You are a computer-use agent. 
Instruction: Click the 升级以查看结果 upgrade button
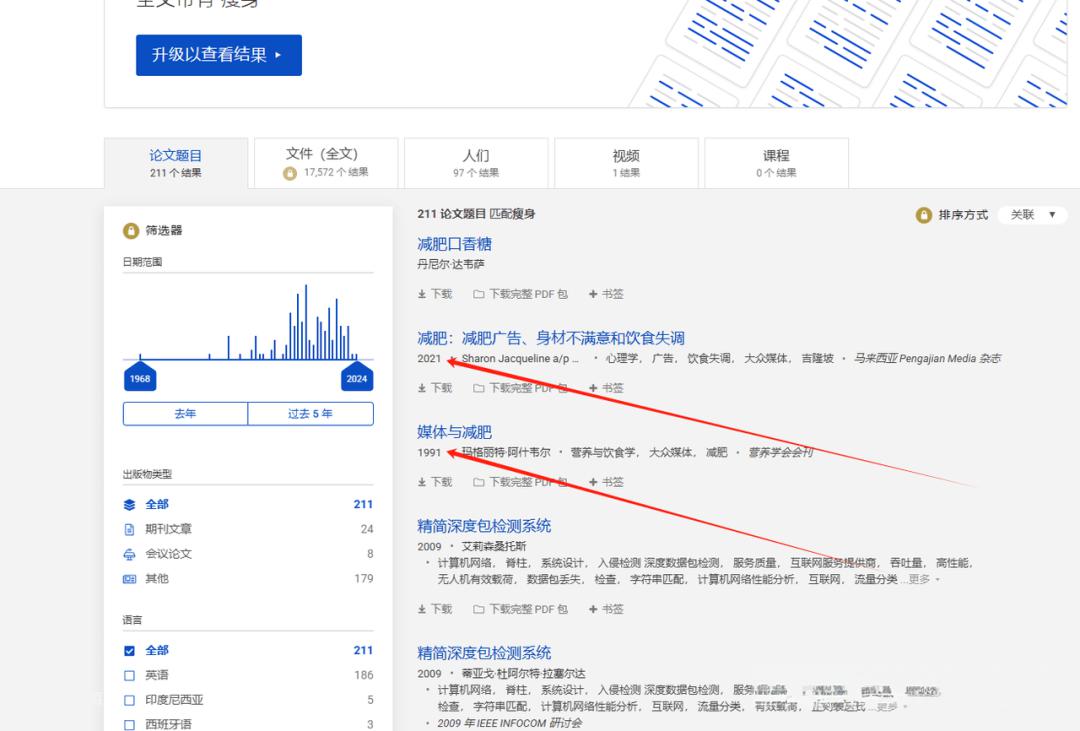click(218, 55)
